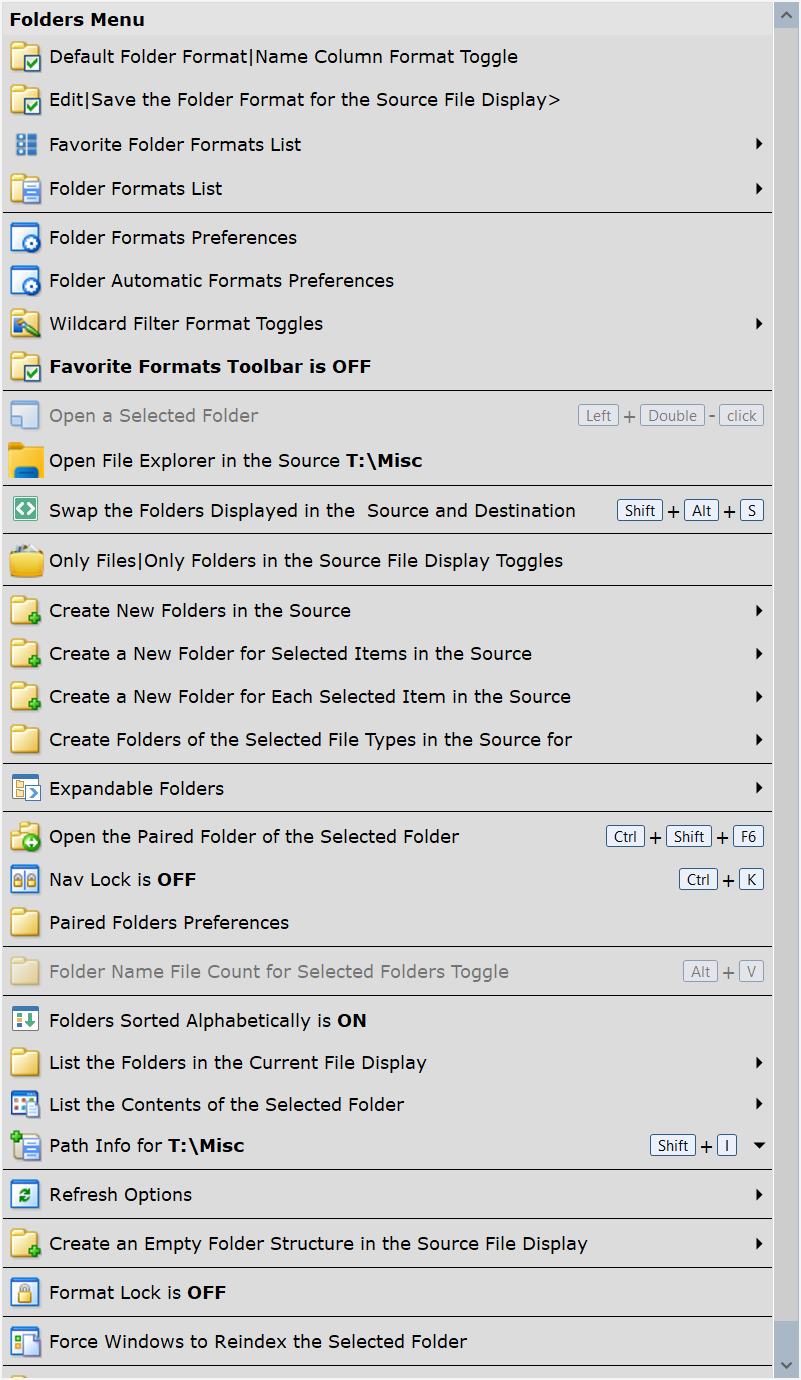The height and width of the screenshot is (1380, 801).
Task: Expand Create New Folders in the Source arrow
Action: [x=759, y=611]
